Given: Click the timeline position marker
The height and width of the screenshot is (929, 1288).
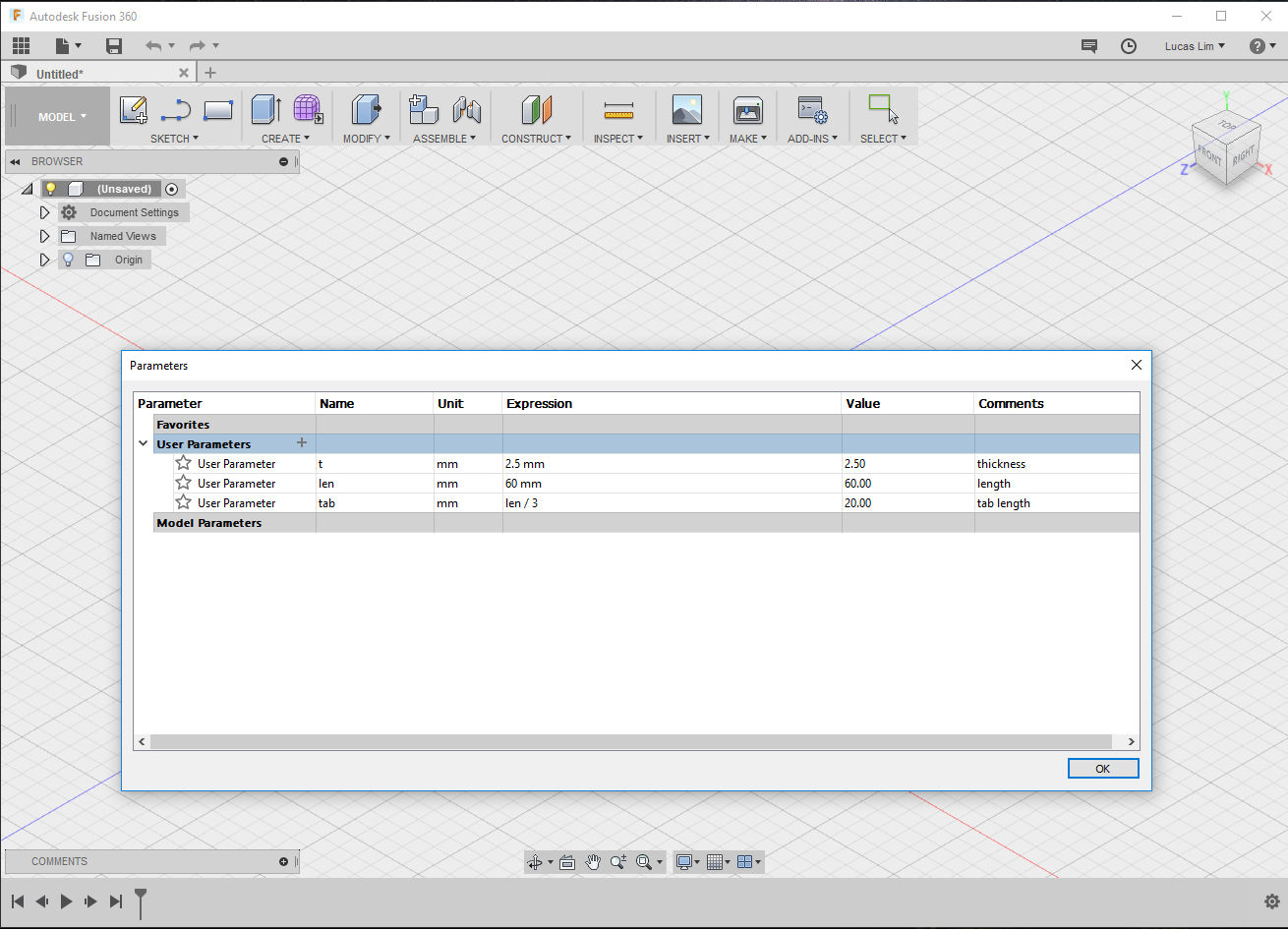Looking at the screenshot, I should click(x=141, y=901).
